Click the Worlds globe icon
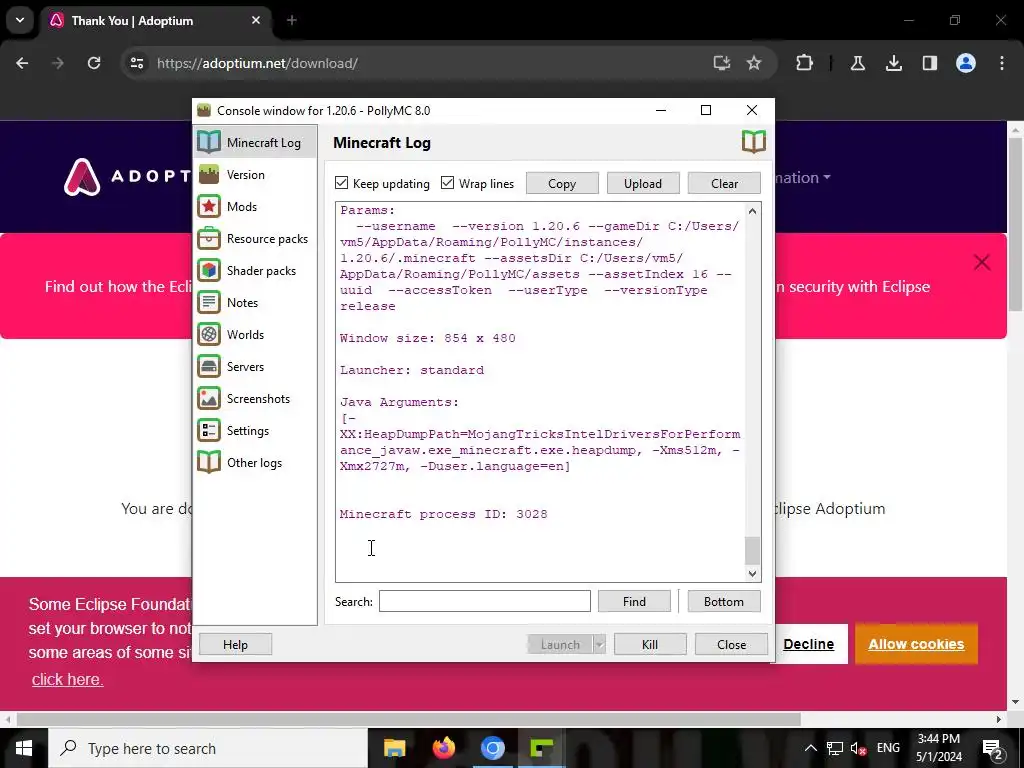 pos(209,334)
